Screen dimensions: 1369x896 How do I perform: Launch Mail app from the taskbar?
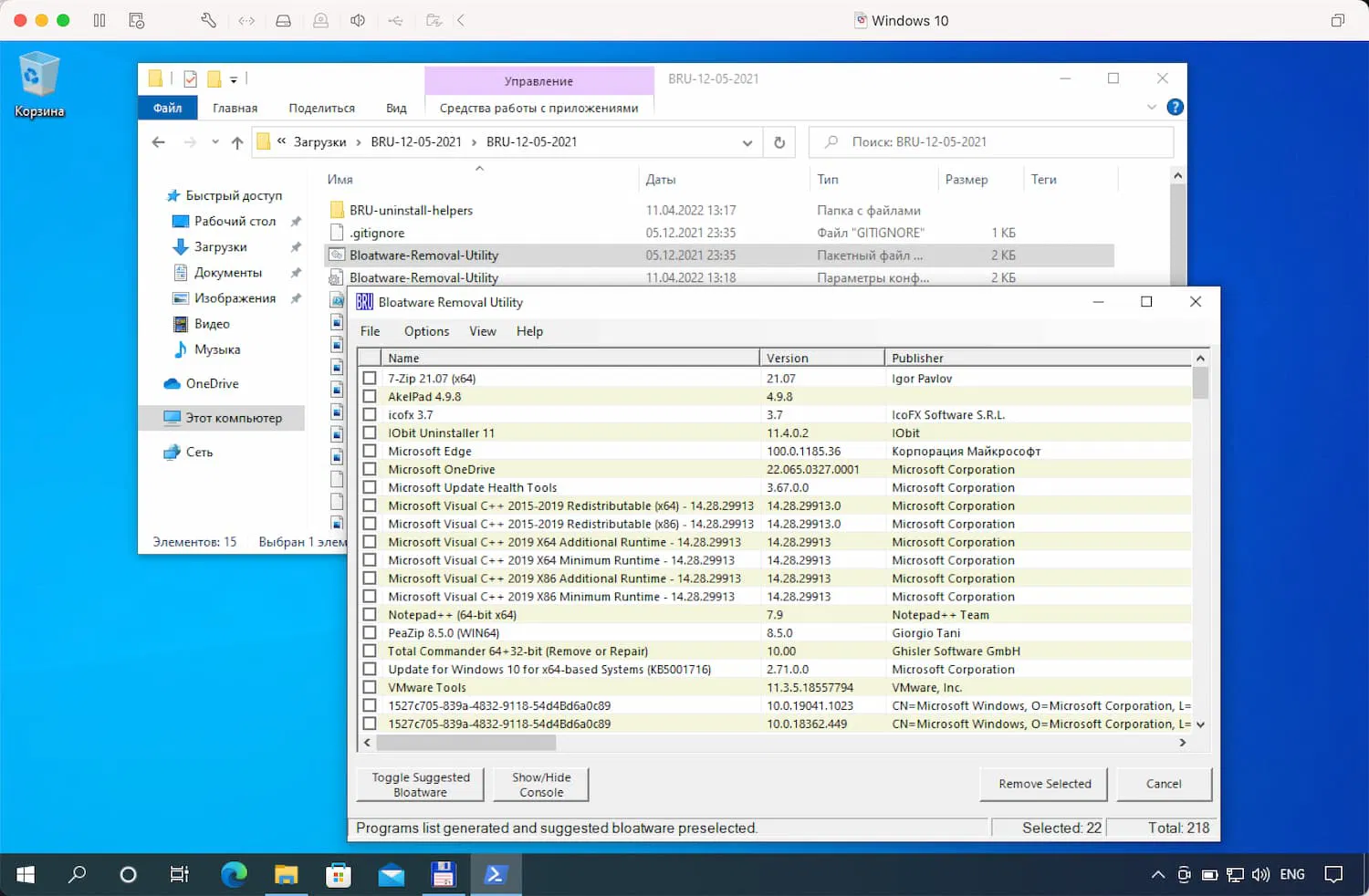coord(391,874)
